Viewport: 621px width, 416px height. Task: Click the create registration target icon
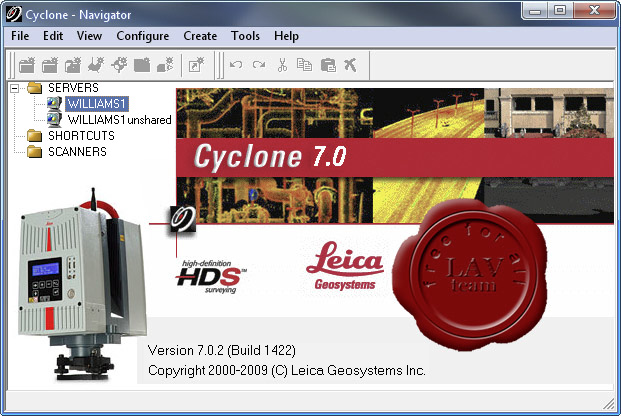[119, 65]
